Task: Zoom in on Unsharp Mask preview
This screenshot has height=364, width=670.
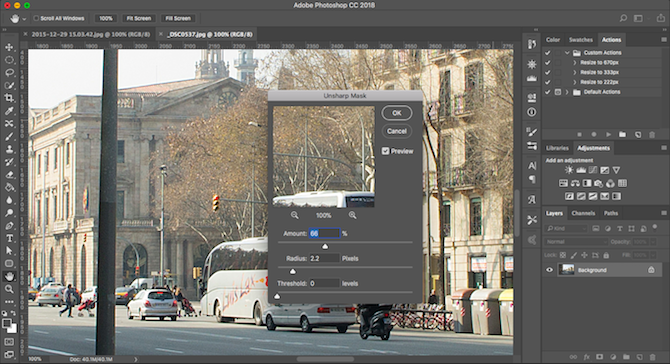Action: (x=352, y=215)
